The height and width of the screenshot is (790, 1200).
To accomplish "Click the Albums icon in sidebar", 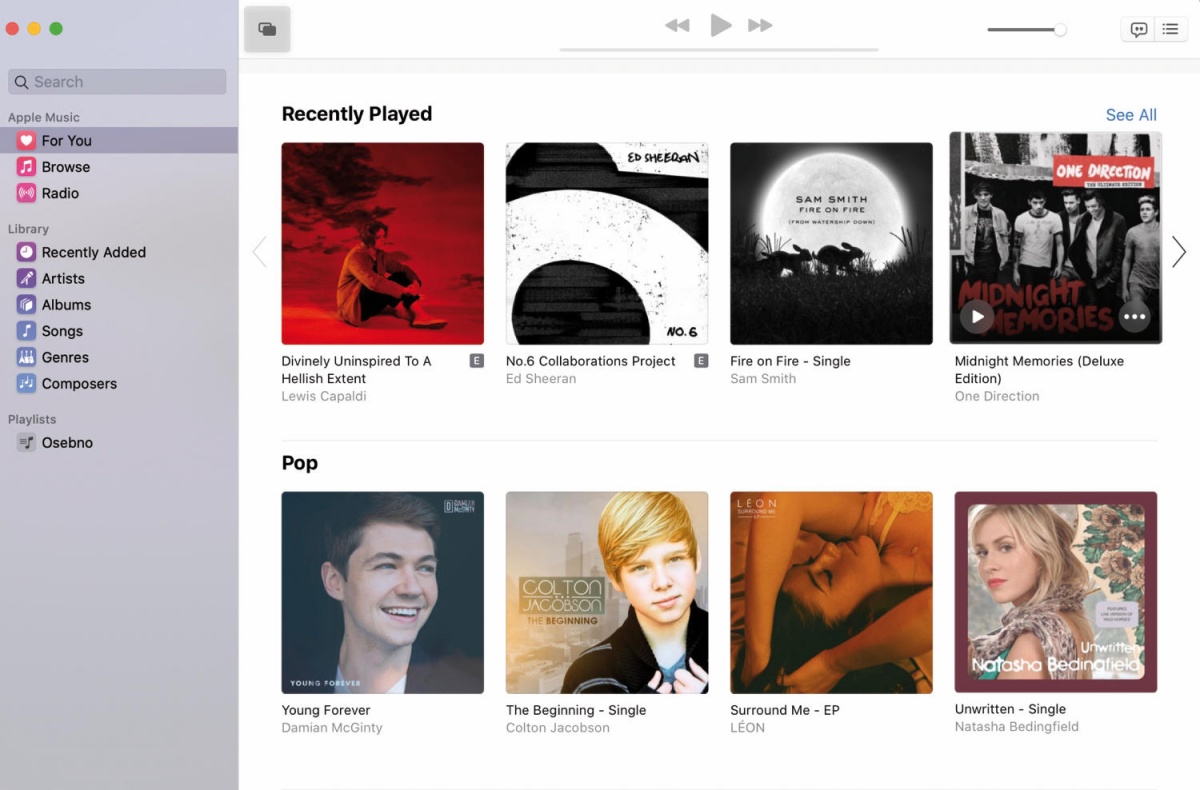I will (26, 305).
